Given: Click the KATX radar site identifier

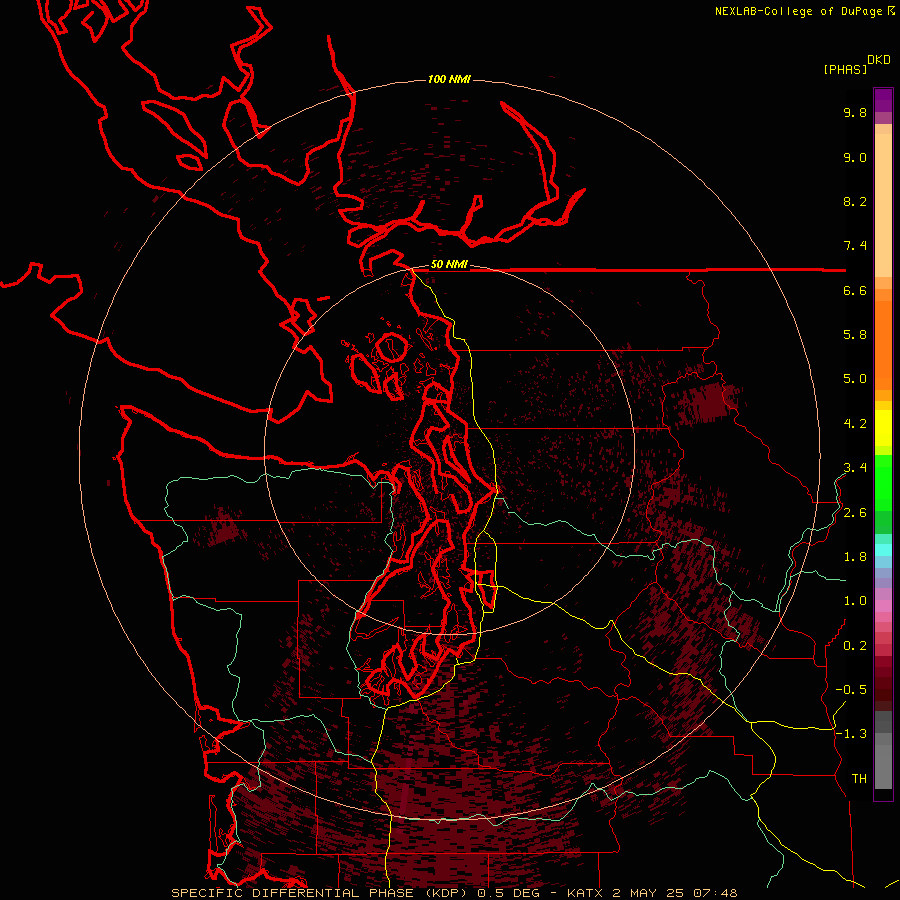Looking at the screenshot, I should tap(584, 893).
